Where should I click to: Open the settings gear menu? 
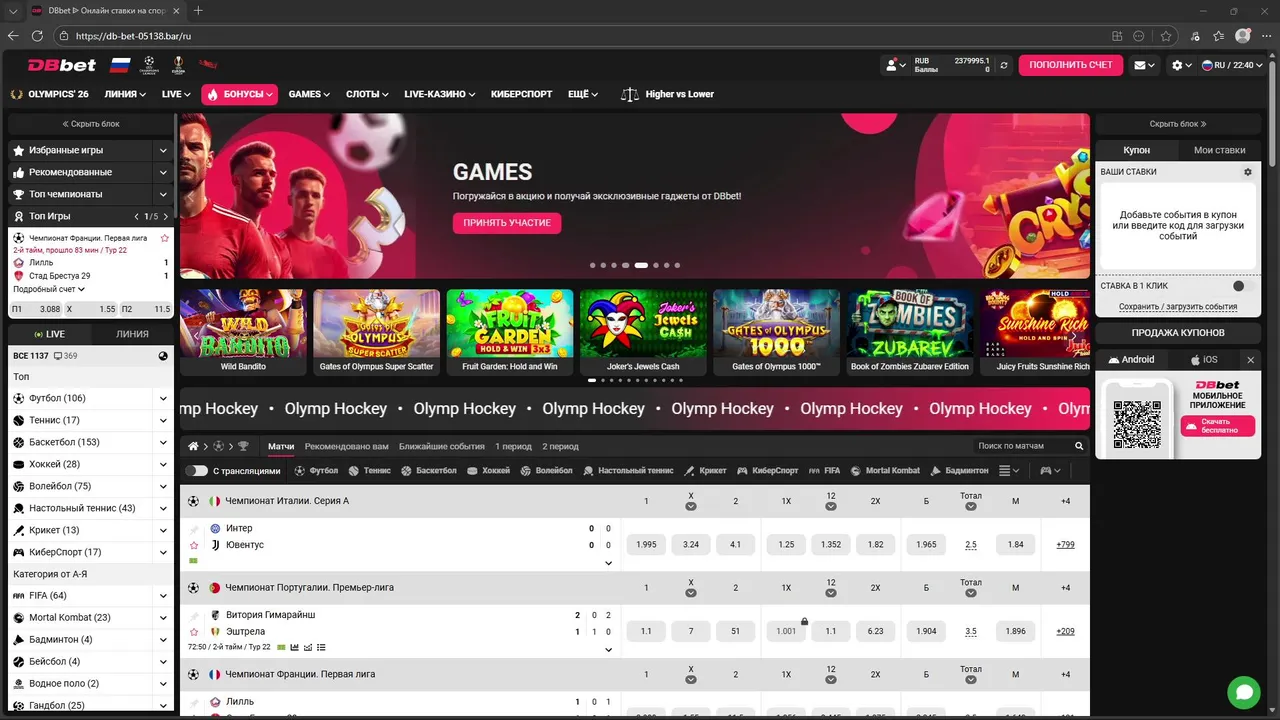coord(1181,65)
